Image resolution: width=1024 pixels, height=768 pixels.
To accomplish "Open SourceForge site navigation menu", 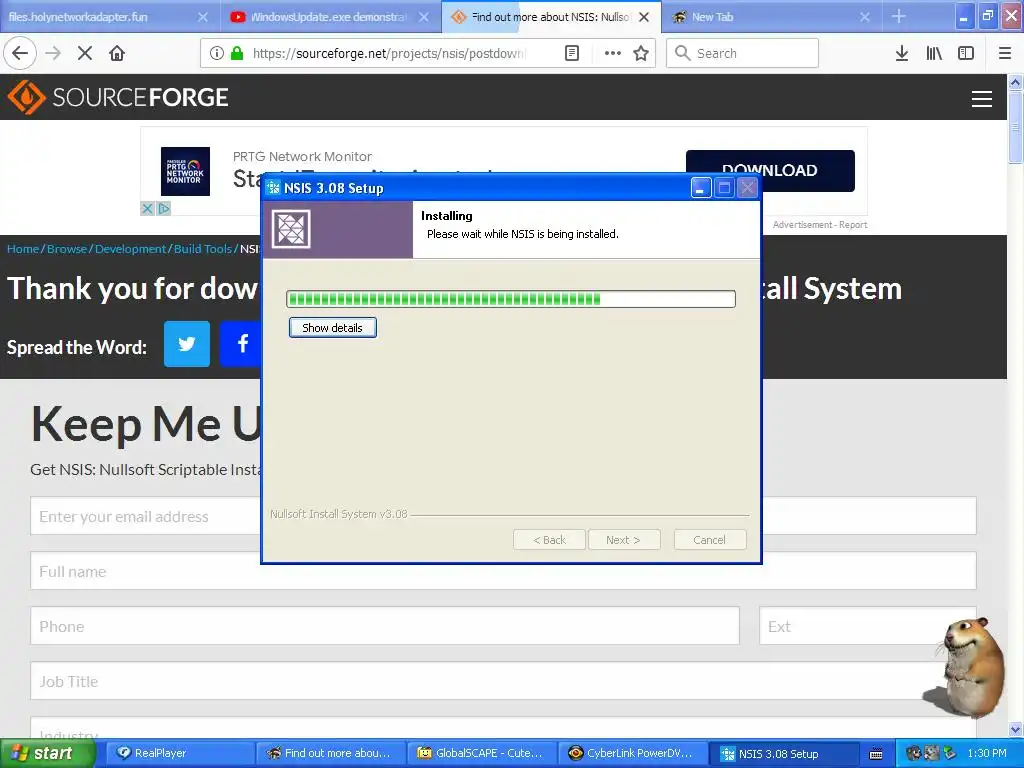I will [982, 99].
